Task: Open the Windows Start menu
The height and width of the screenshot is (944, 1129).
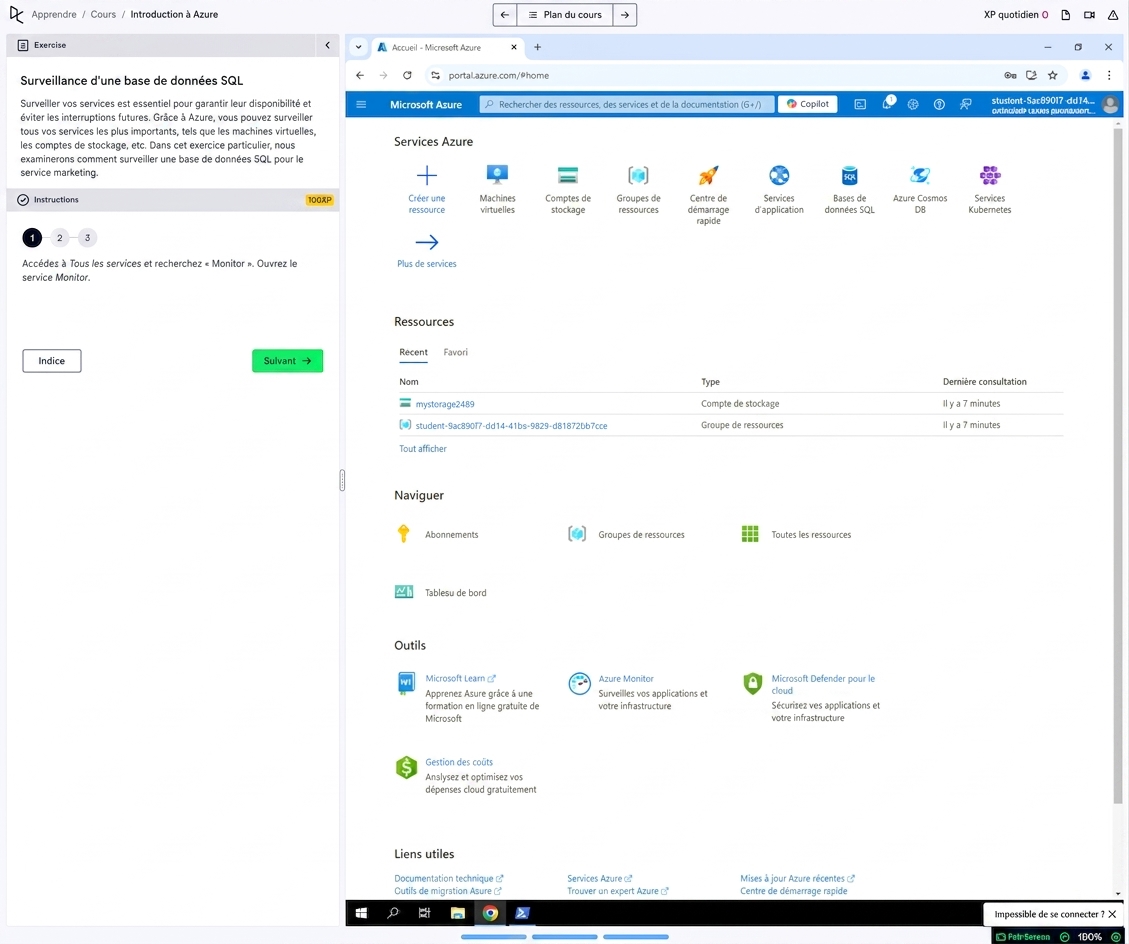Action: pyautogui.click(x=361, y=913)
